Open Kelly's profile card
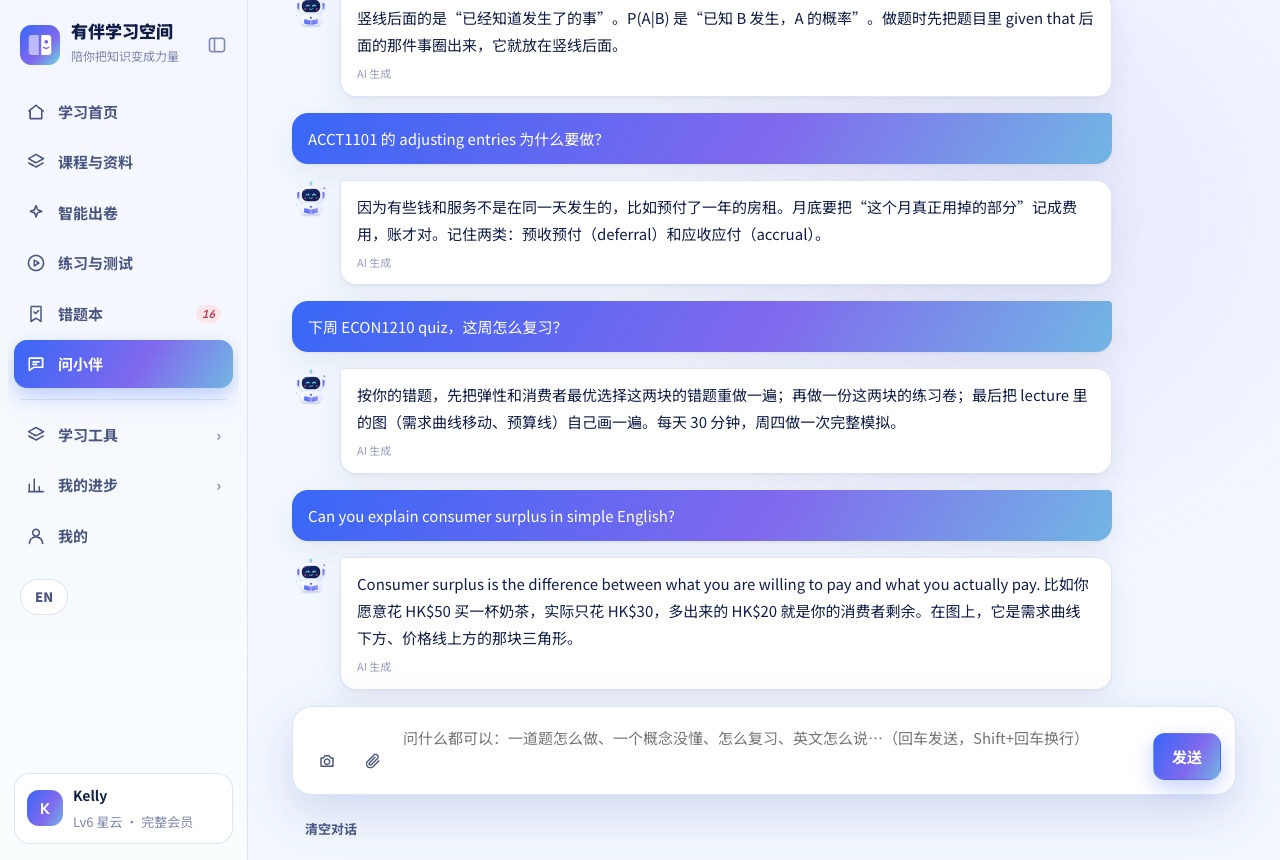Viewport: 1280px width, 860px height. 123,808
